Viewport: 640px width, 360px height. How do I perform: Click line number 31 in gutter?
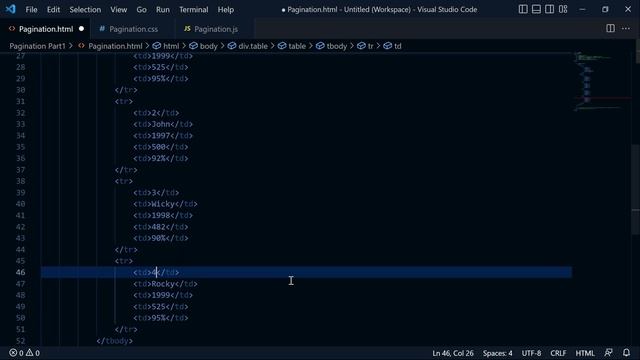click(x=20, y=101)
